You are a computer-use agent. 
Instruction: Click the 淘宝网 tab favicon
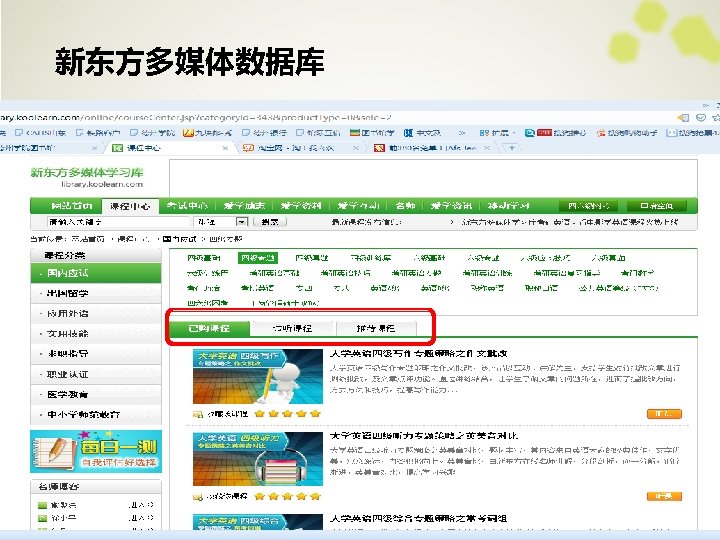[248, 148]
